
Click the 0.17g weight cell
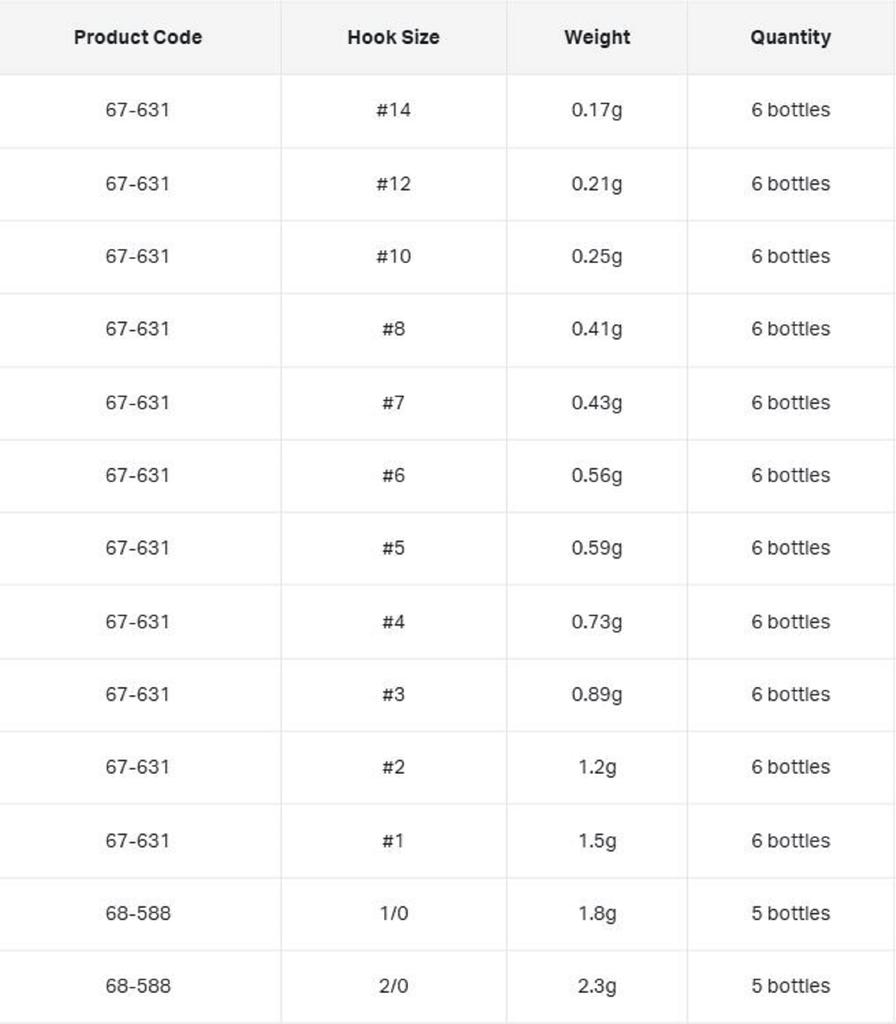pos(597,110)
